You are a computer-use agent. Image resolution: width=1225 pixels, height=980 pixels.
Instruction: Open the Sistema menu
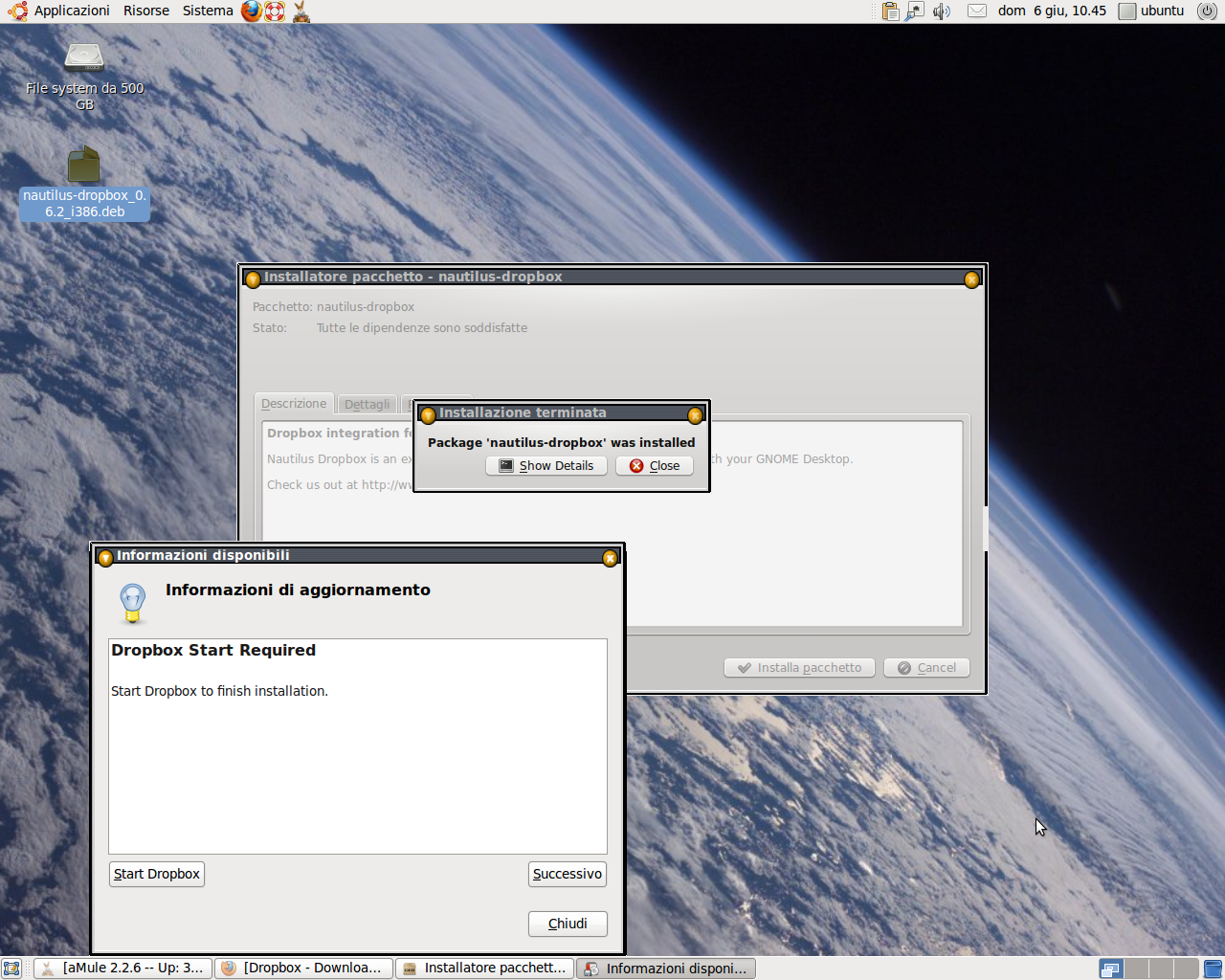pyautogui.click(x=208, y=11)
